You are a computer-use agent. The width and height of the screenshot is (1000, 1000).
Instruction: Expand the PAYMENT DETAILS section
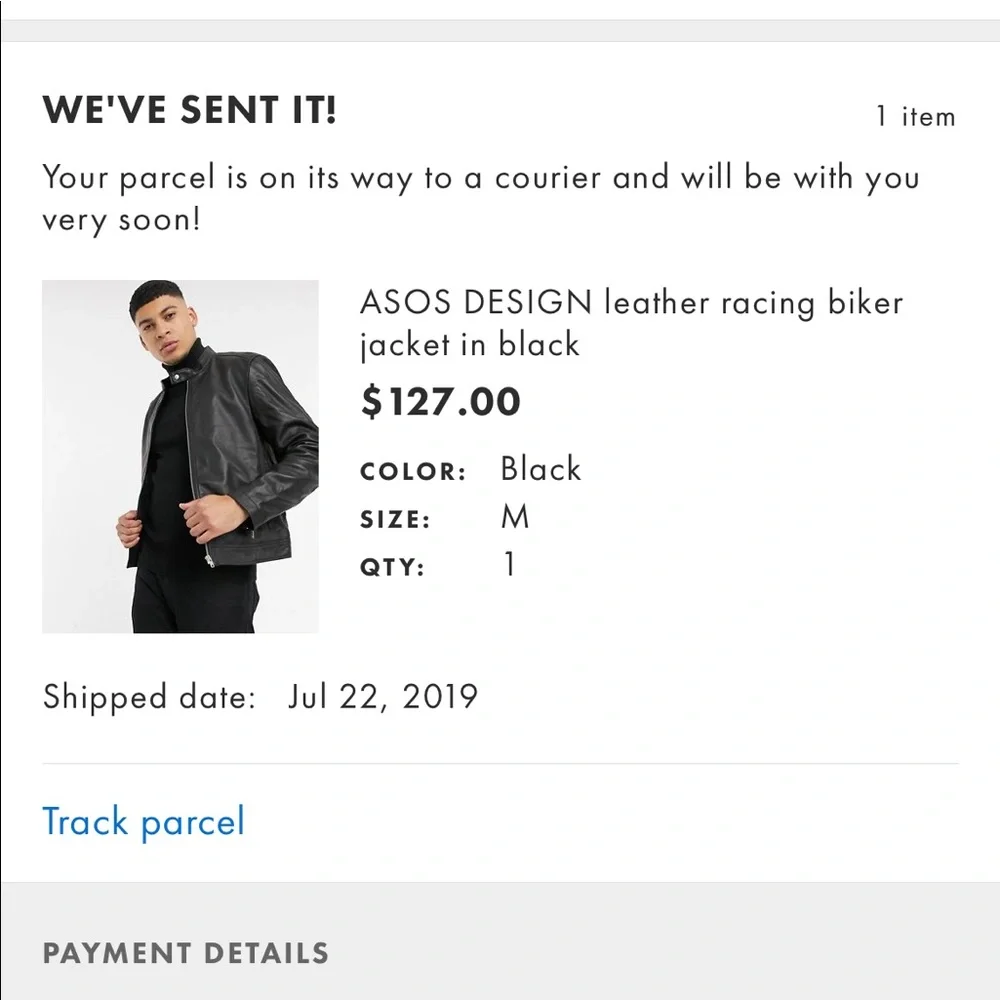coord(185,953)
